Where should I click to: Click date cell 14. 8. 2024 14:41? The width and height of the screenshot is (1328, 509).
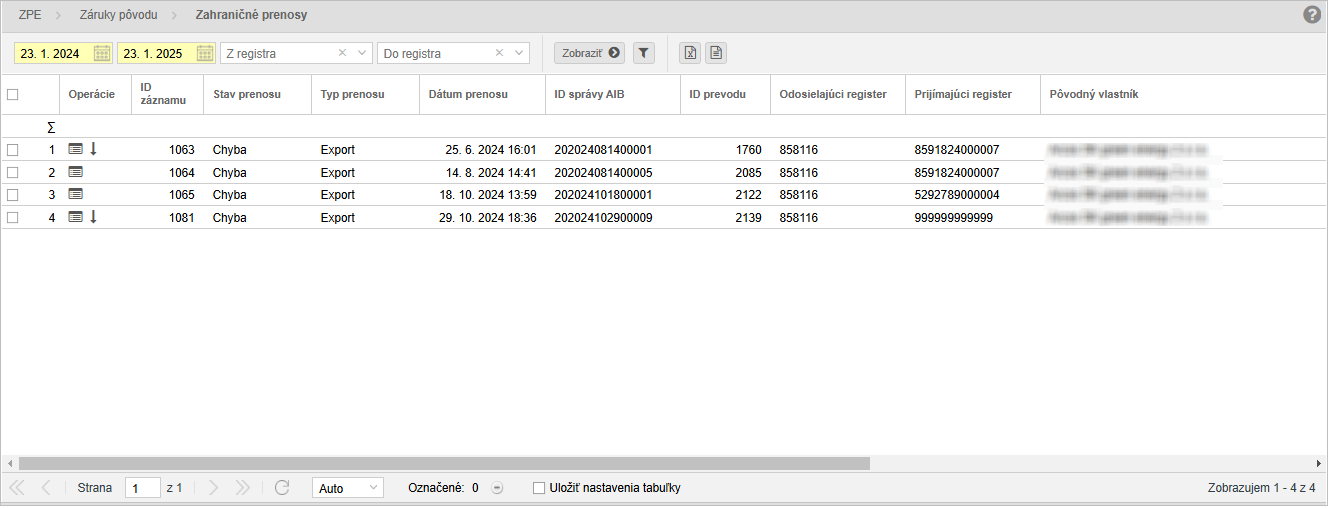tap(491, 172)
